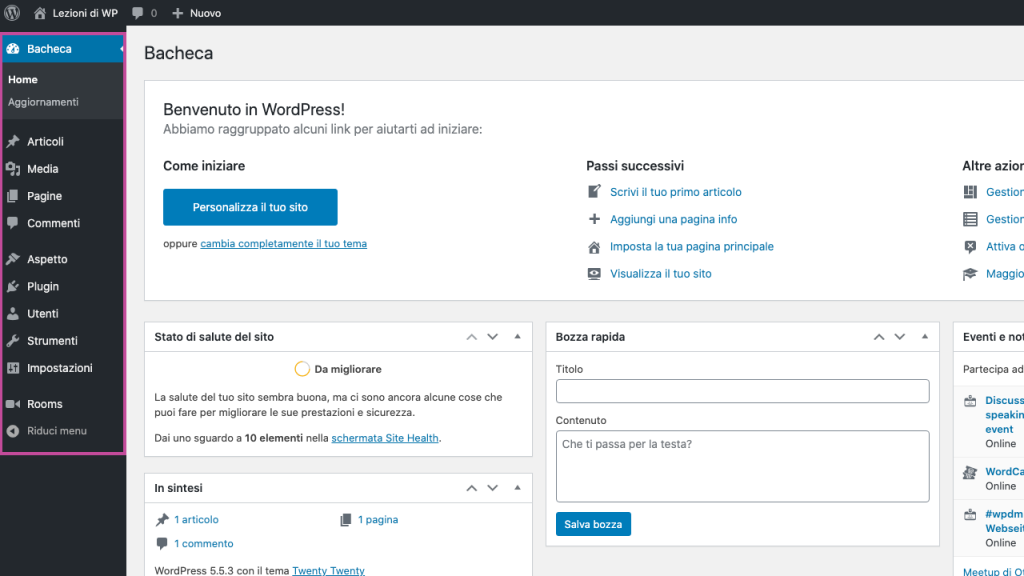Click the Salva bozza button
This screenshot has width=1024, height=576.
pyautogui.click(x=593, y=524)
